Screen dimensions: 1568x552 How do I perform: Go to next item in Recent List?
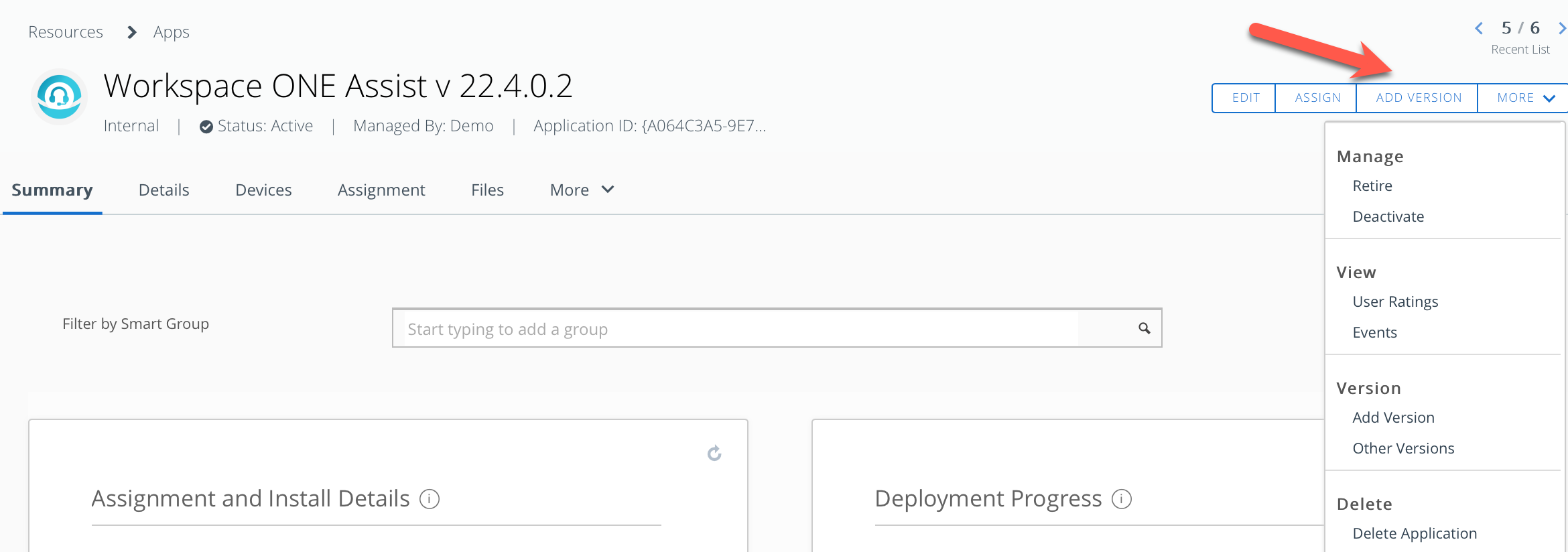coord(1561,28)
